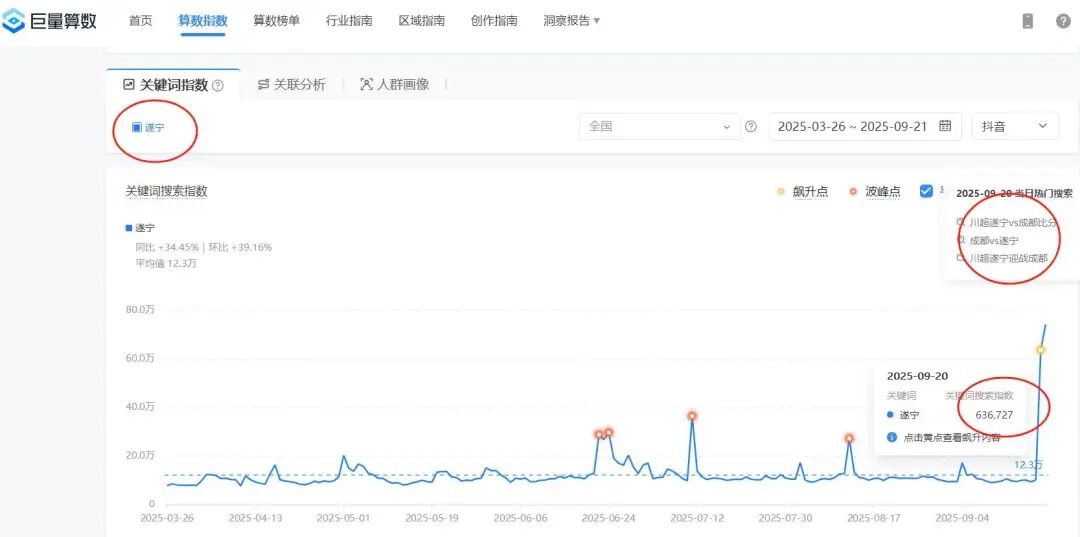Click the yellow surge point on 2025-09-20
1080x537 pixels.
(x=1041, y=350)
